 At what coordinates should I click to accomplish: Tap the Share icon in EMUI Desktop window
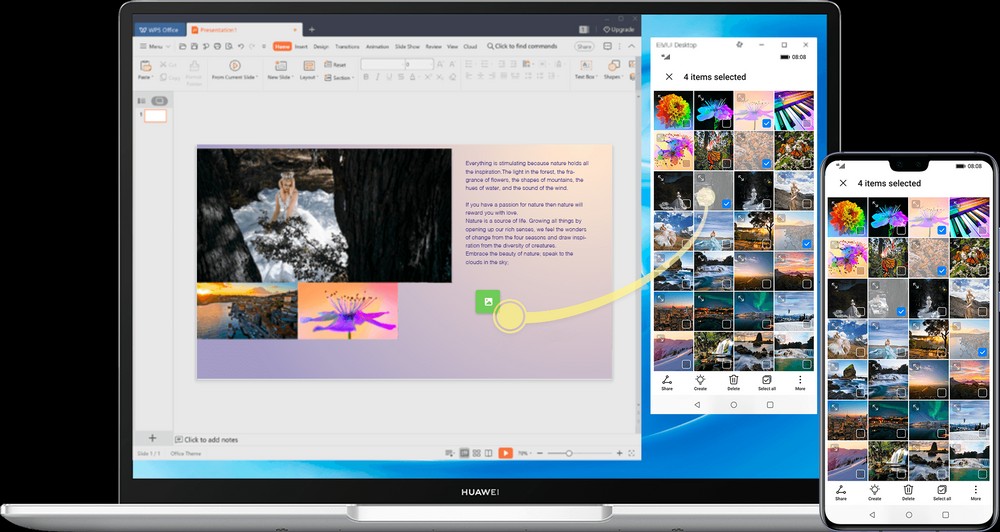pyautogui.click(x=667, y=382)
